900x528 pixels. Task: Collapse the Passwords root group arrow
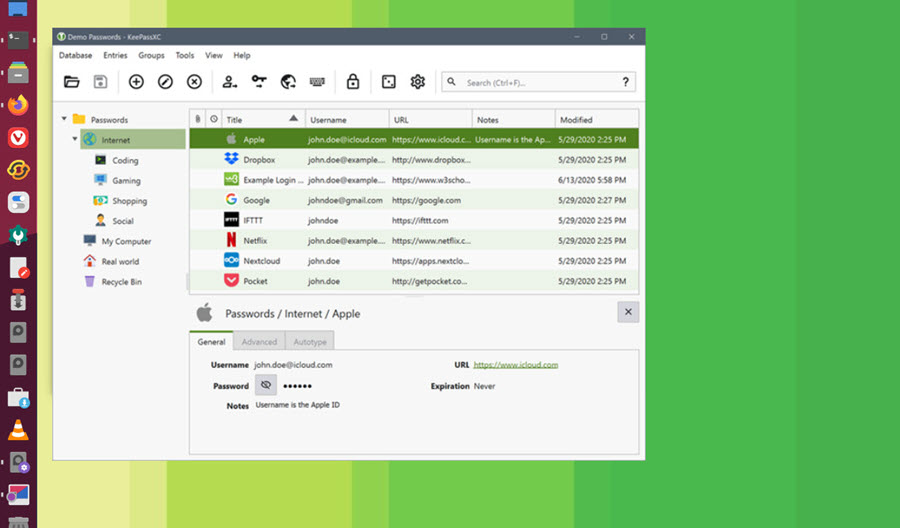point(64,119)
